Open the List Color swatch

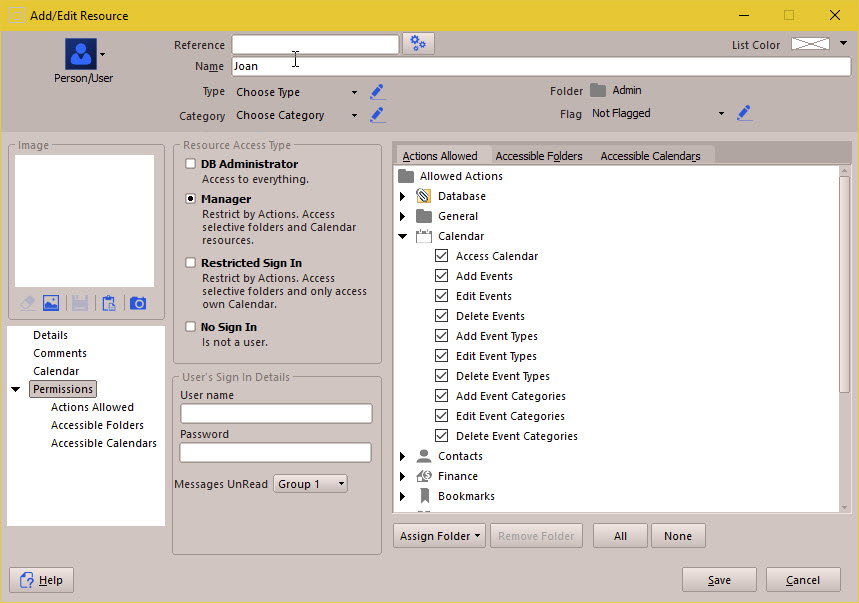coord(811,44)
